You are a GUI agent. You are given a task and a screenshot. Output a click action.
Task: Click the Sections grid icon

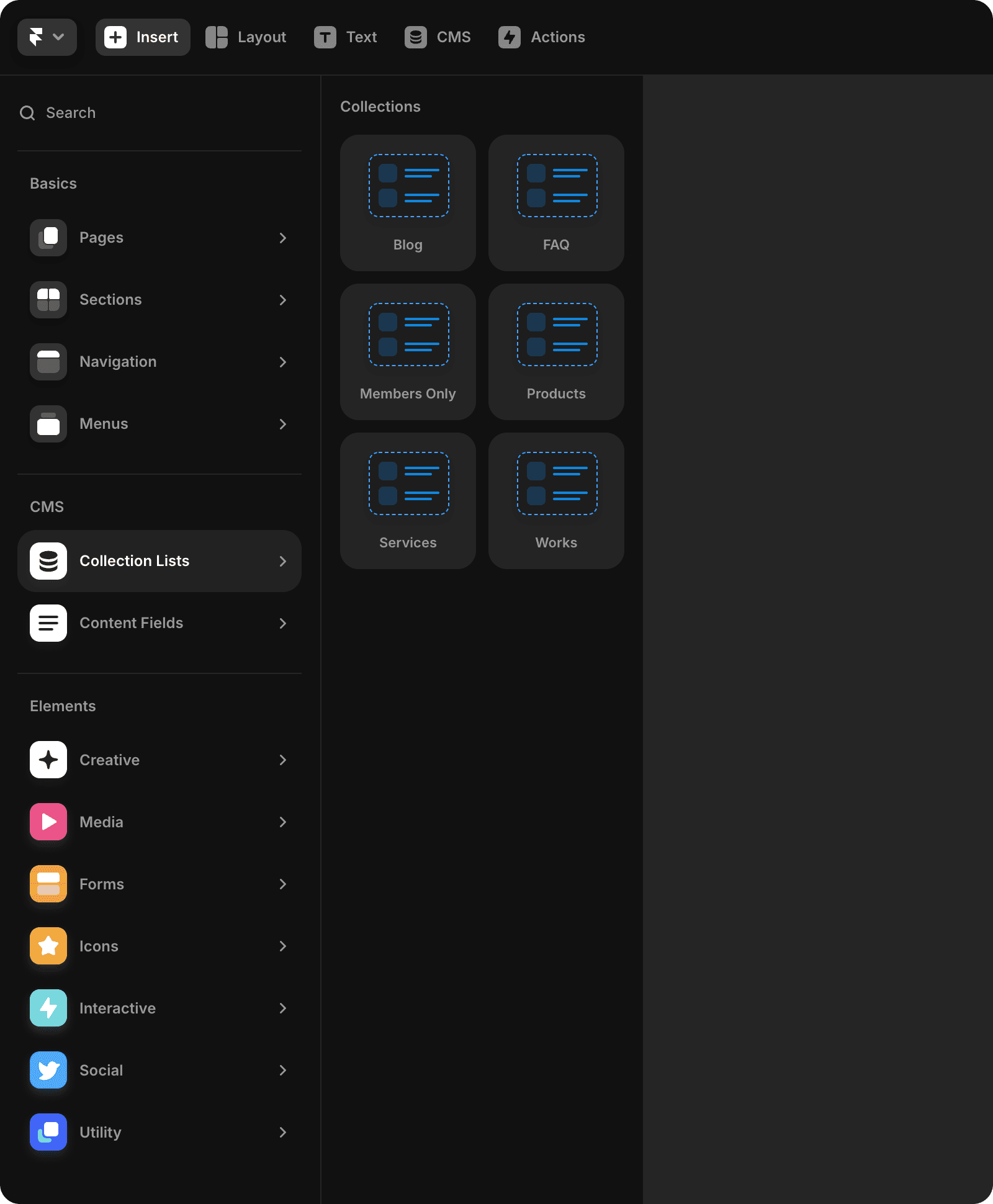point(48,300)
